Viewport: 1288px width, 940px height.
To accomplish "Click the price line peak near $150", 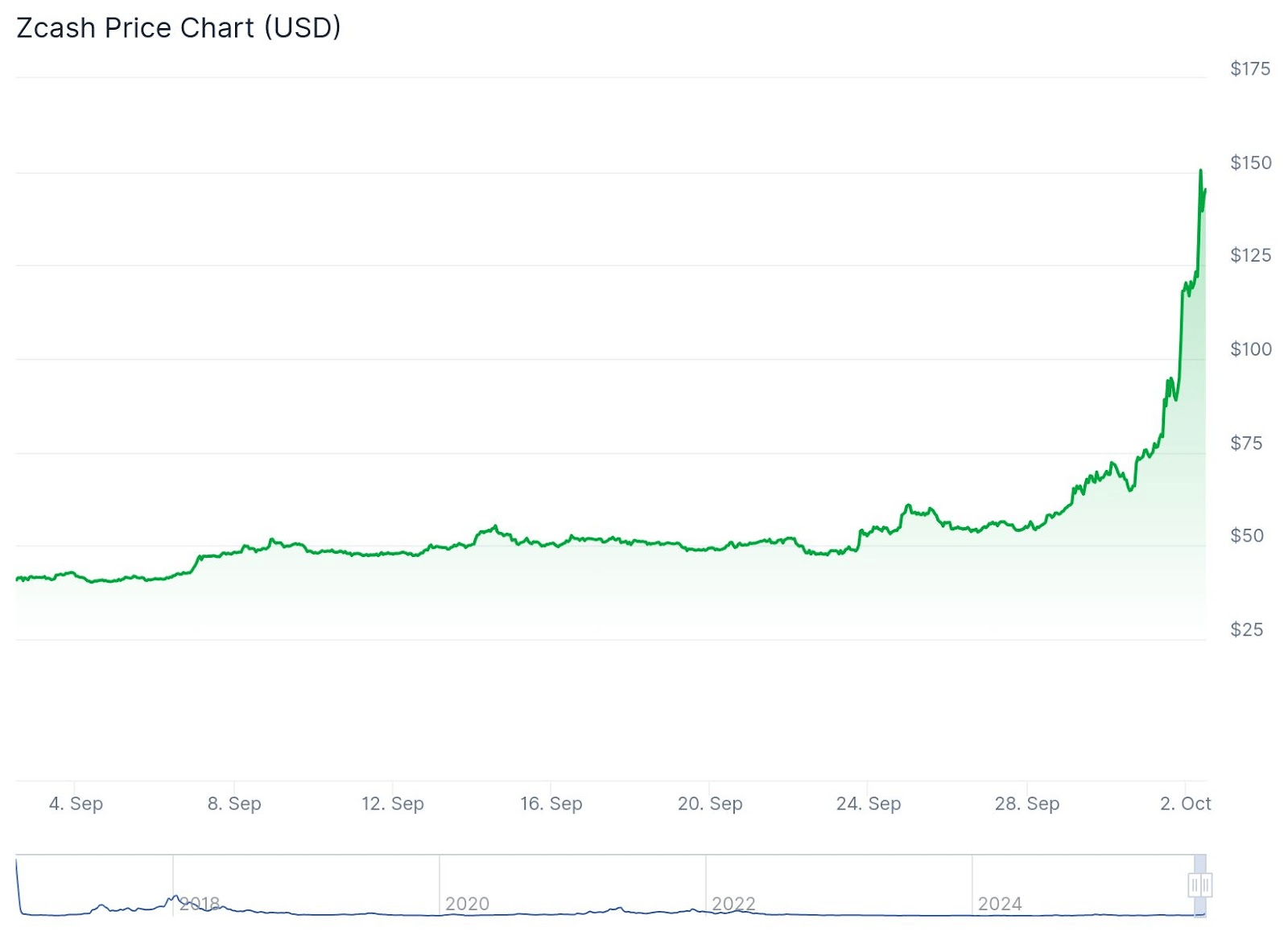I will tap(1201, 171).
